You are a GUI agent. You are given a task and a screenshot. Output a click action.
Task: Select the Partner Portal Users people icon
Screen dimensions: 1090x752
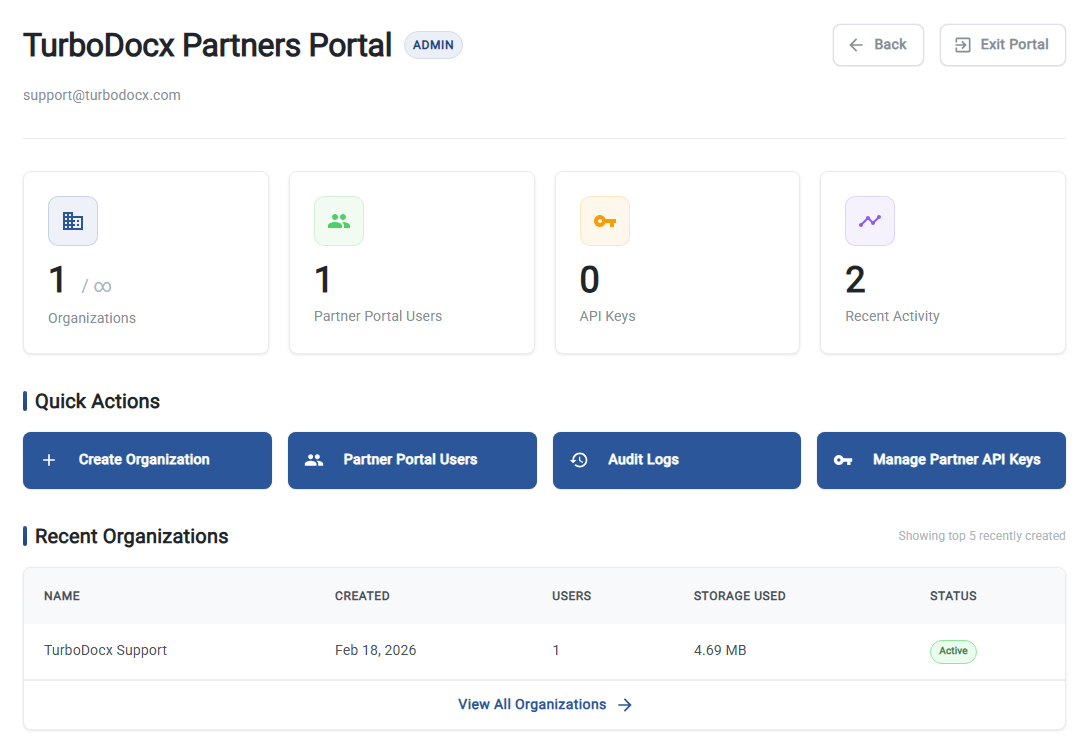point(338,220)
